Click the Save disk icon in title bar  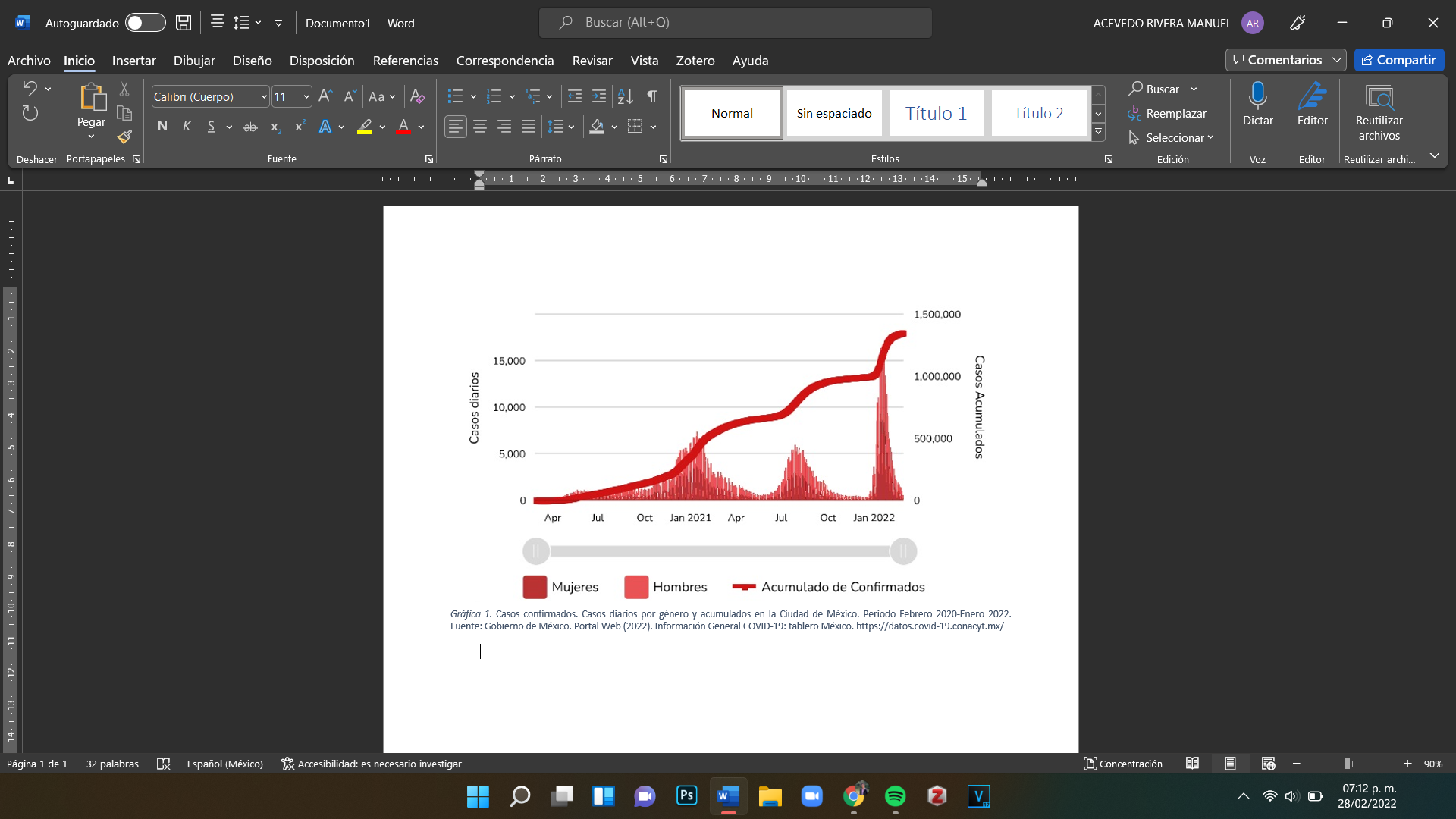[184, 23]
